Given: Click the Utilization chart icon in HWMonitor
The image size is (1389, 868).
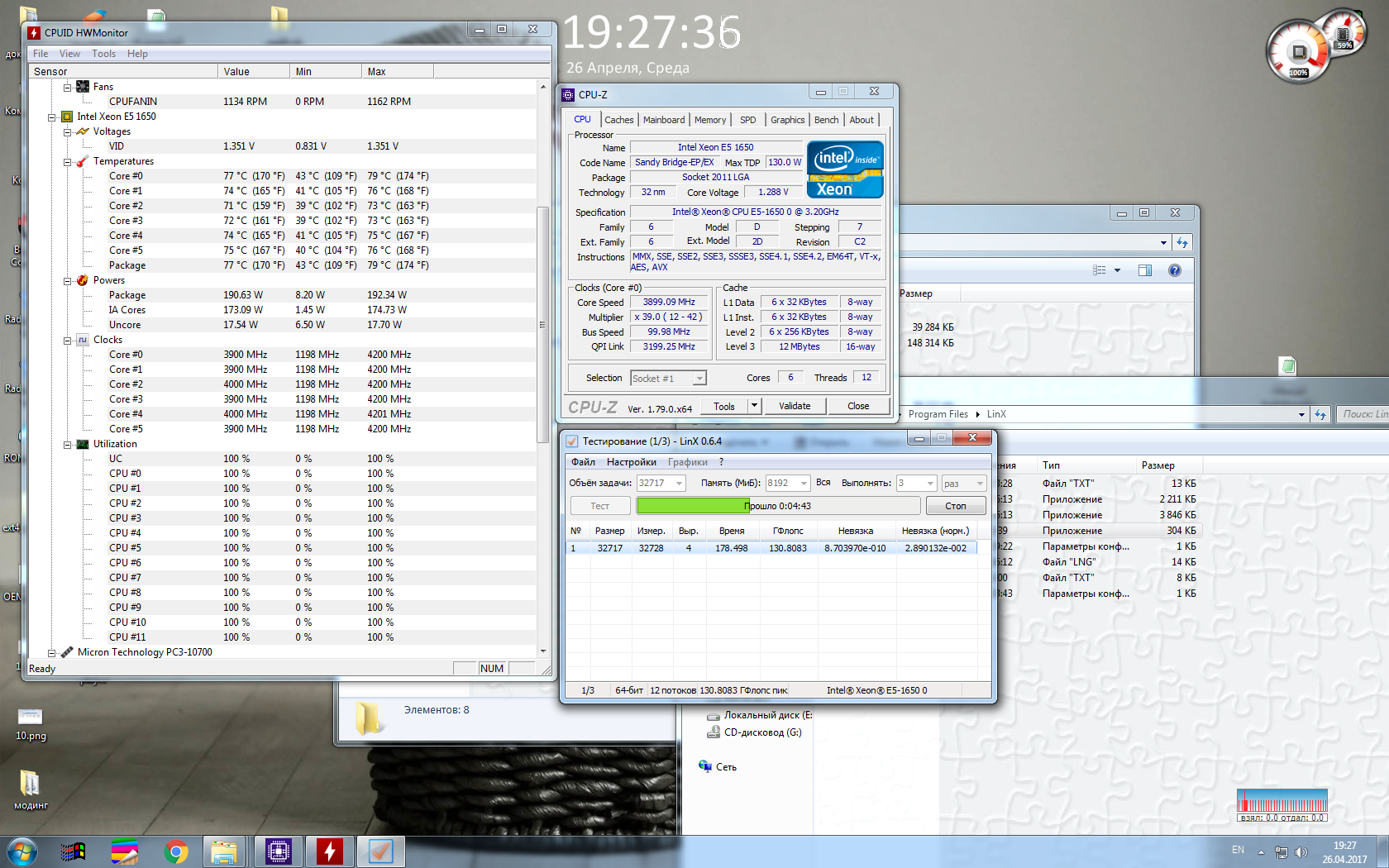Looking at the screenshot, I should pyautogui.click(x=83, y=444).
